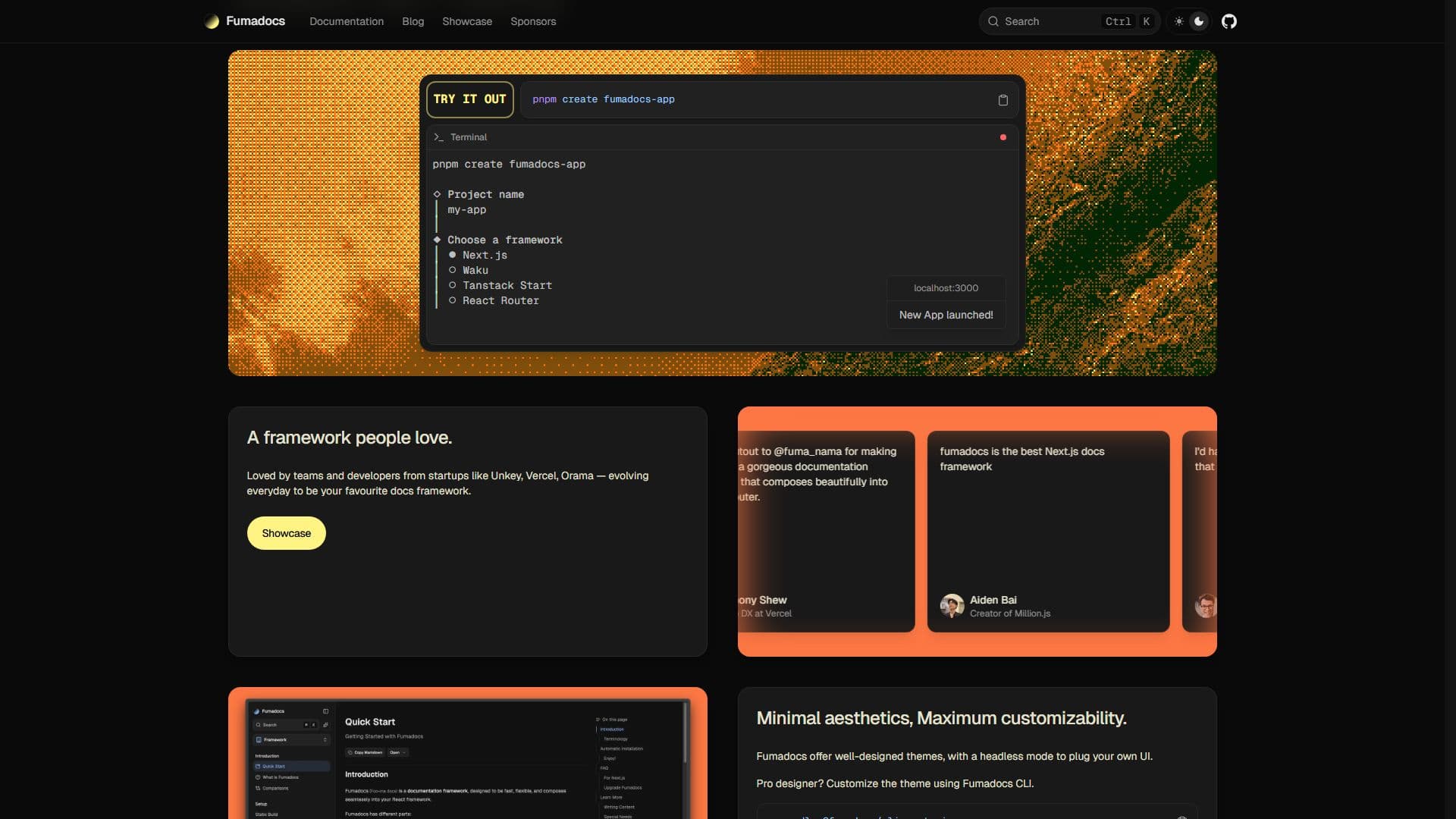Click the Choose a framework diamond icon
This screenshot has height=819, width=1456.
437,240
